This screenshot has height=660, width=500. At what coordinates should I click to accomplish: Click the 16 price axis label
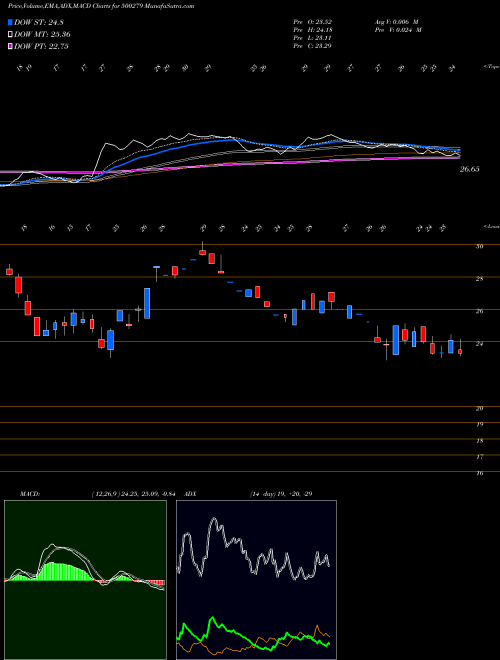pyautogui.click(x=479, y=474)
